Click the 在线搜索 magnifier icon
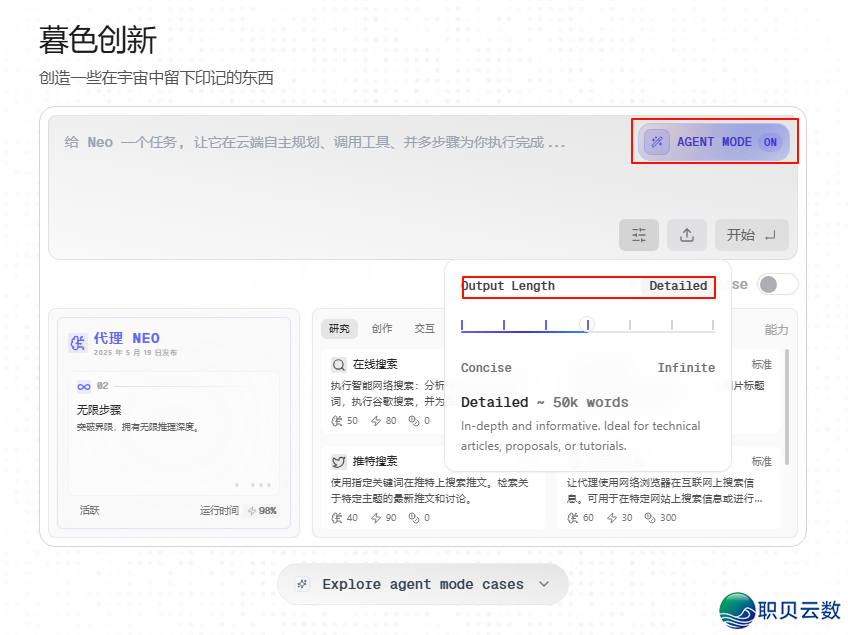848x635 pixels. [x=339, y=365]
